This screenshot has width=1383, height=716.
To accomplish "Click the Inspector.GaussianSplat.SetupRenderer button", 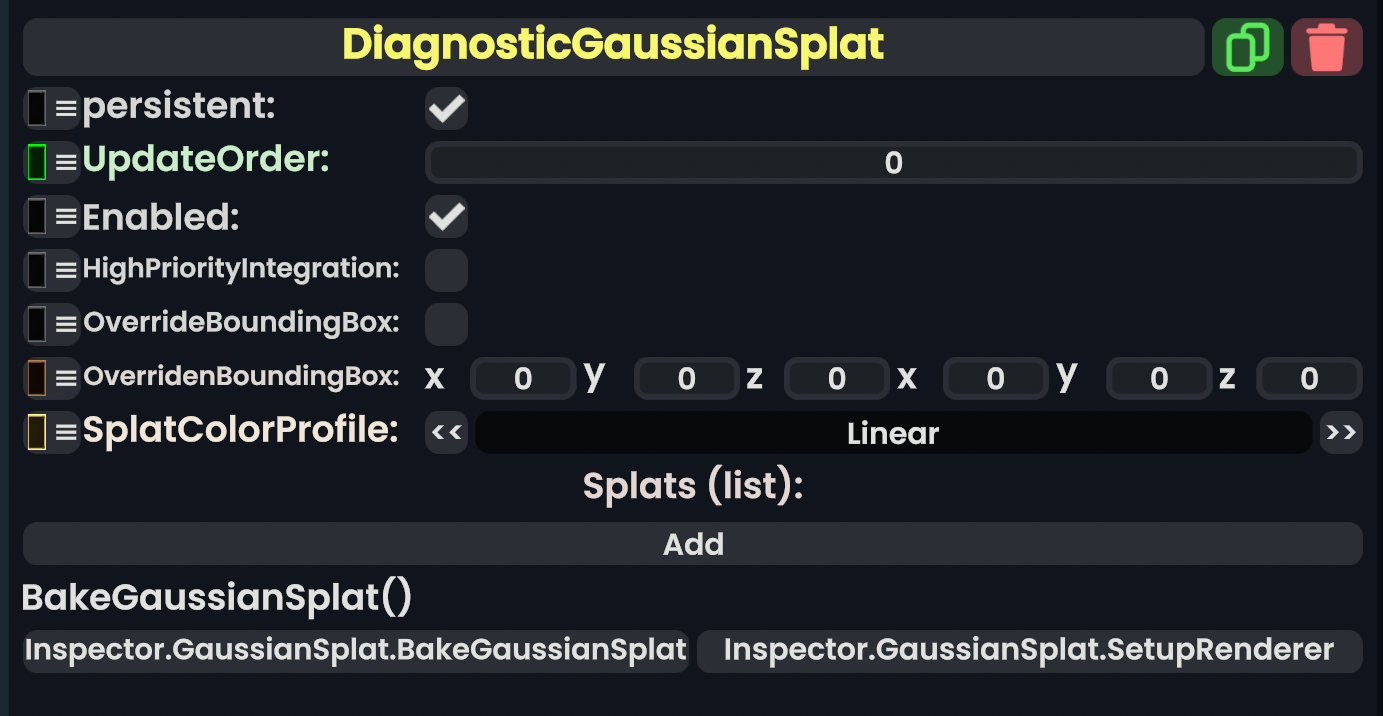I will [x=1029, y=650].
